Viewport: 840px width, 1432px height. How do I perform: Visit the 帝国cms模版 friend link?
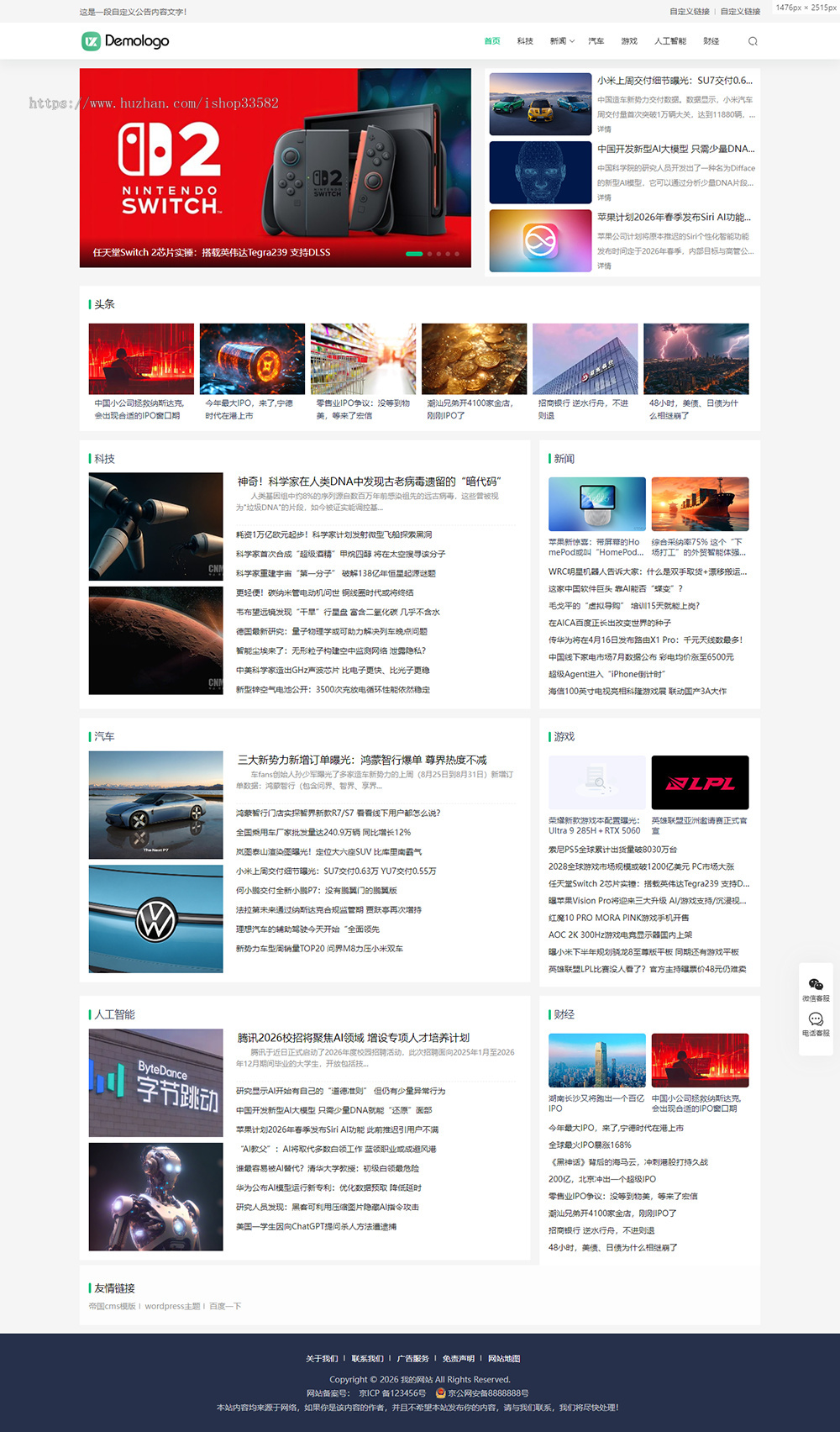click(112, 1306)
